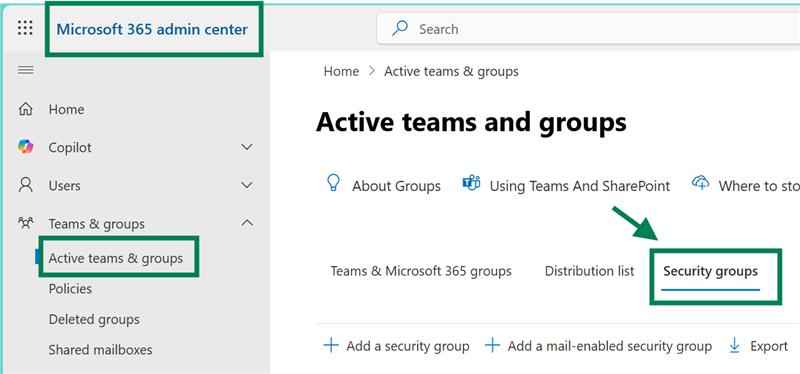Open Active teams & groups in sidebar
This screenshot has height=374, width=800.
(116, 258)
